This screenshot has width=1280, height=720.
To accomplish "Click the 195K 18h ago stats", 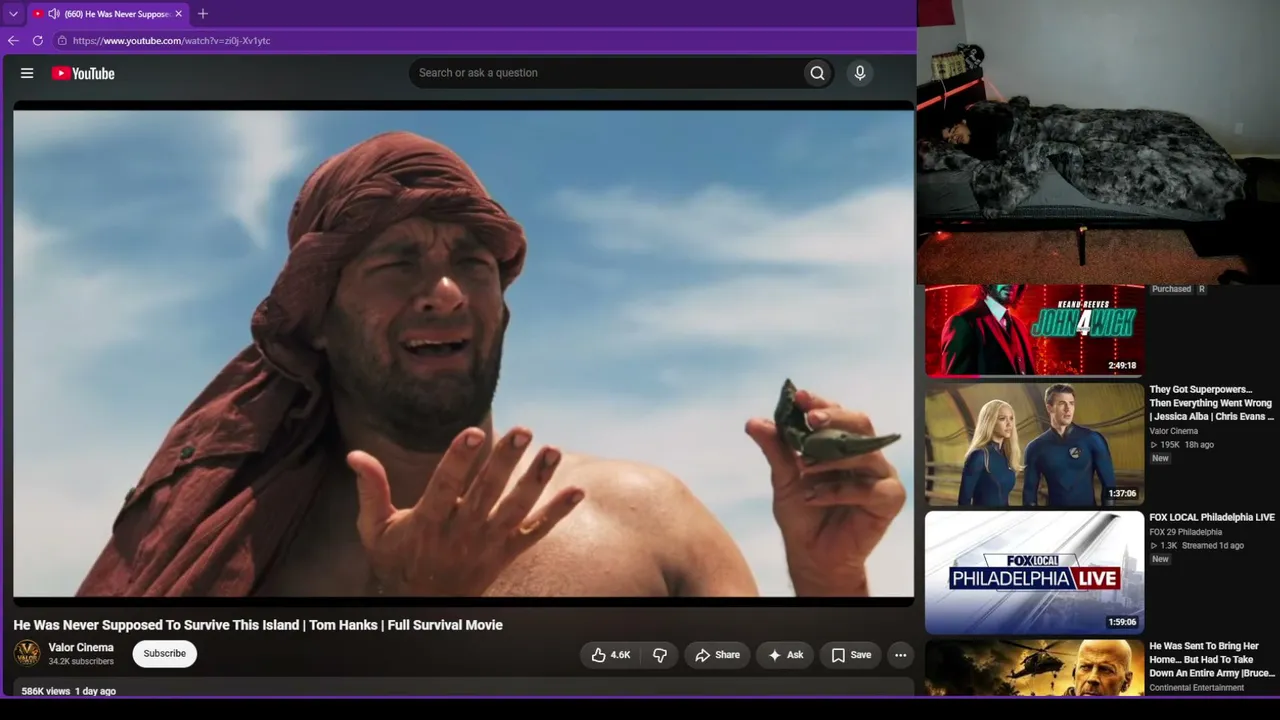I will (1182, 445).
